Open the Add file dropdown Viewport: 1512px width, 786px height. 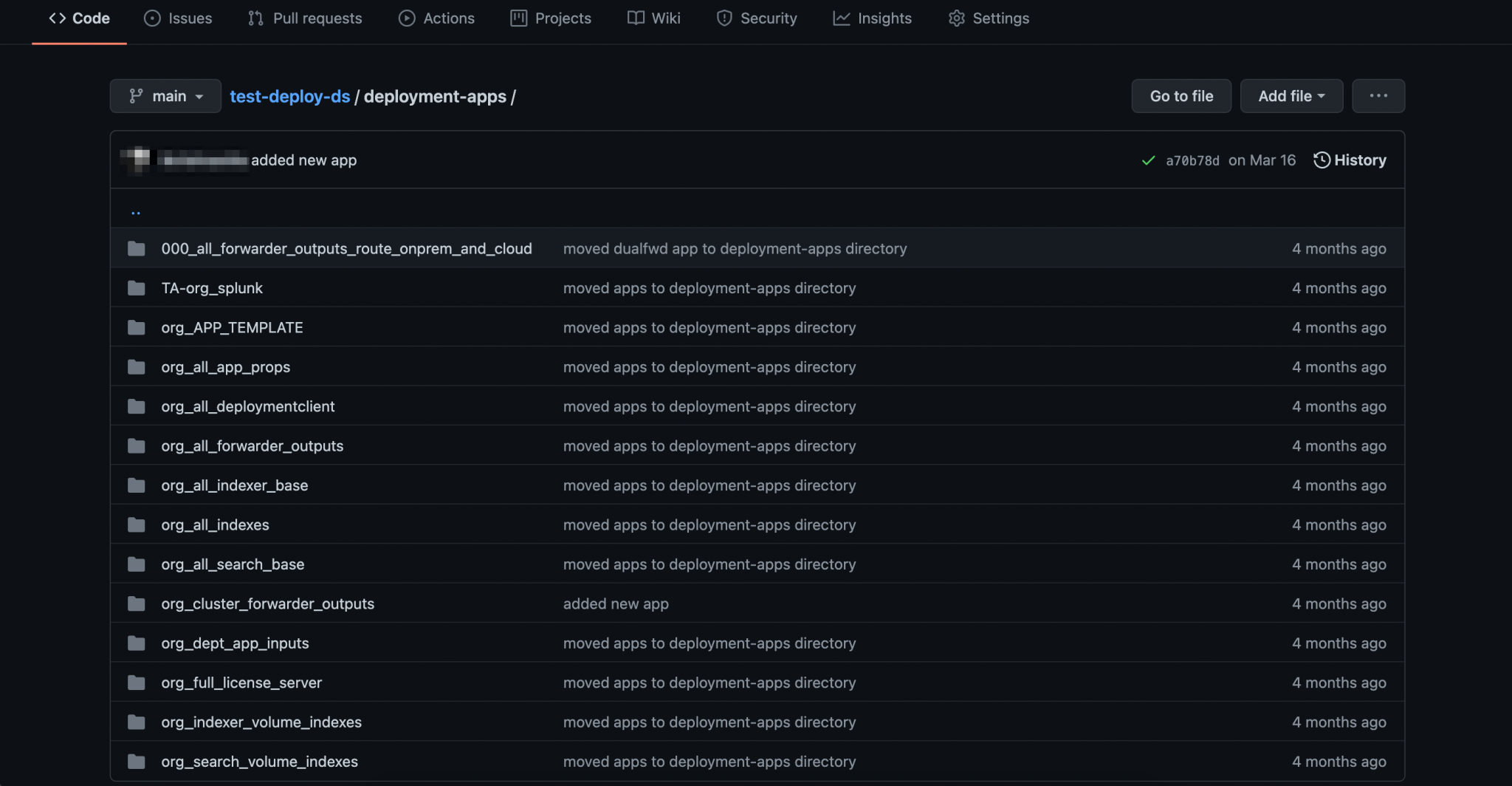[x=1291, y=96]
